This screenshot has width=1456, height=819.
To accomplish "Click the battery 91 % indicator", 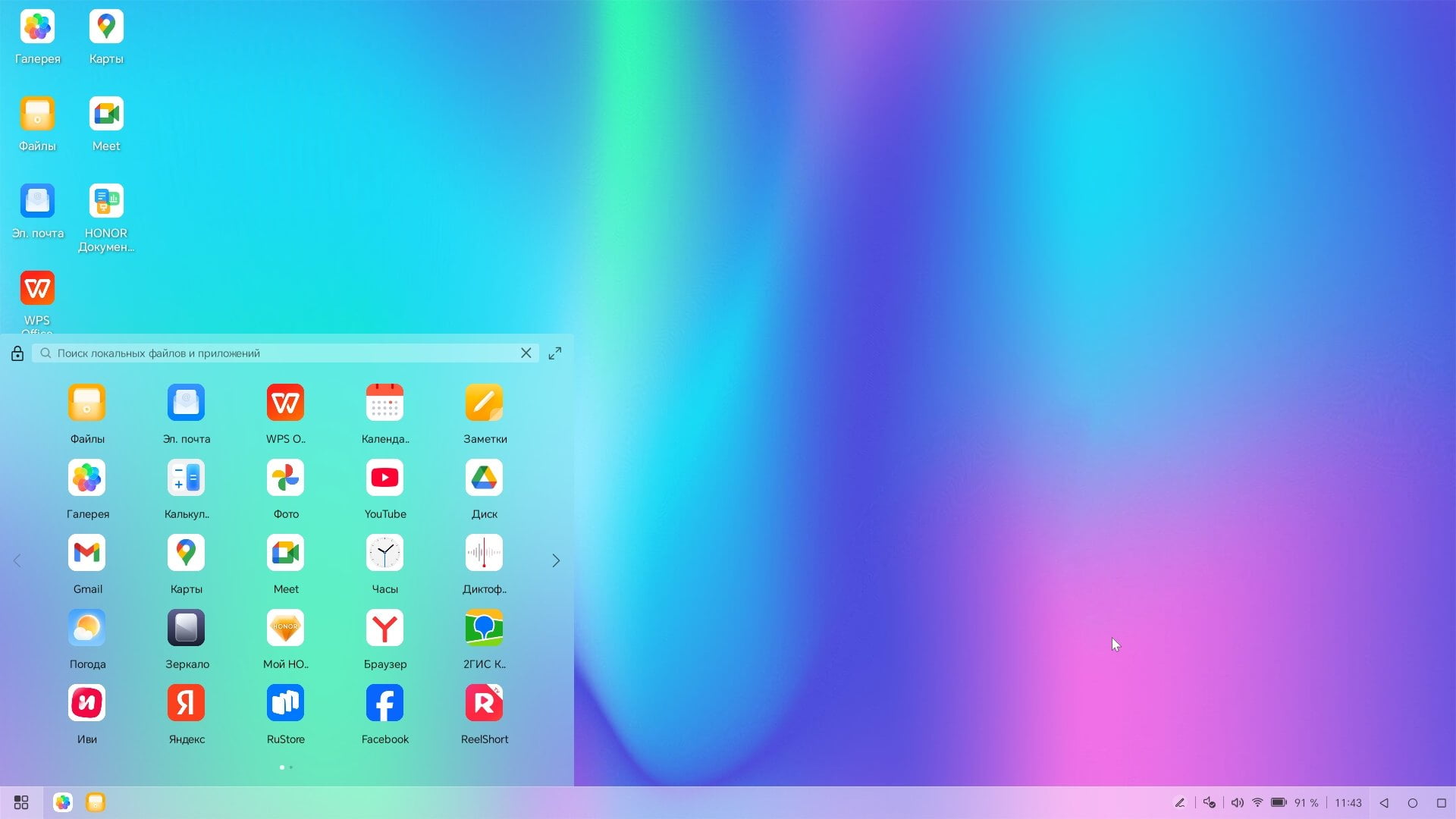I will (1295, 802).
